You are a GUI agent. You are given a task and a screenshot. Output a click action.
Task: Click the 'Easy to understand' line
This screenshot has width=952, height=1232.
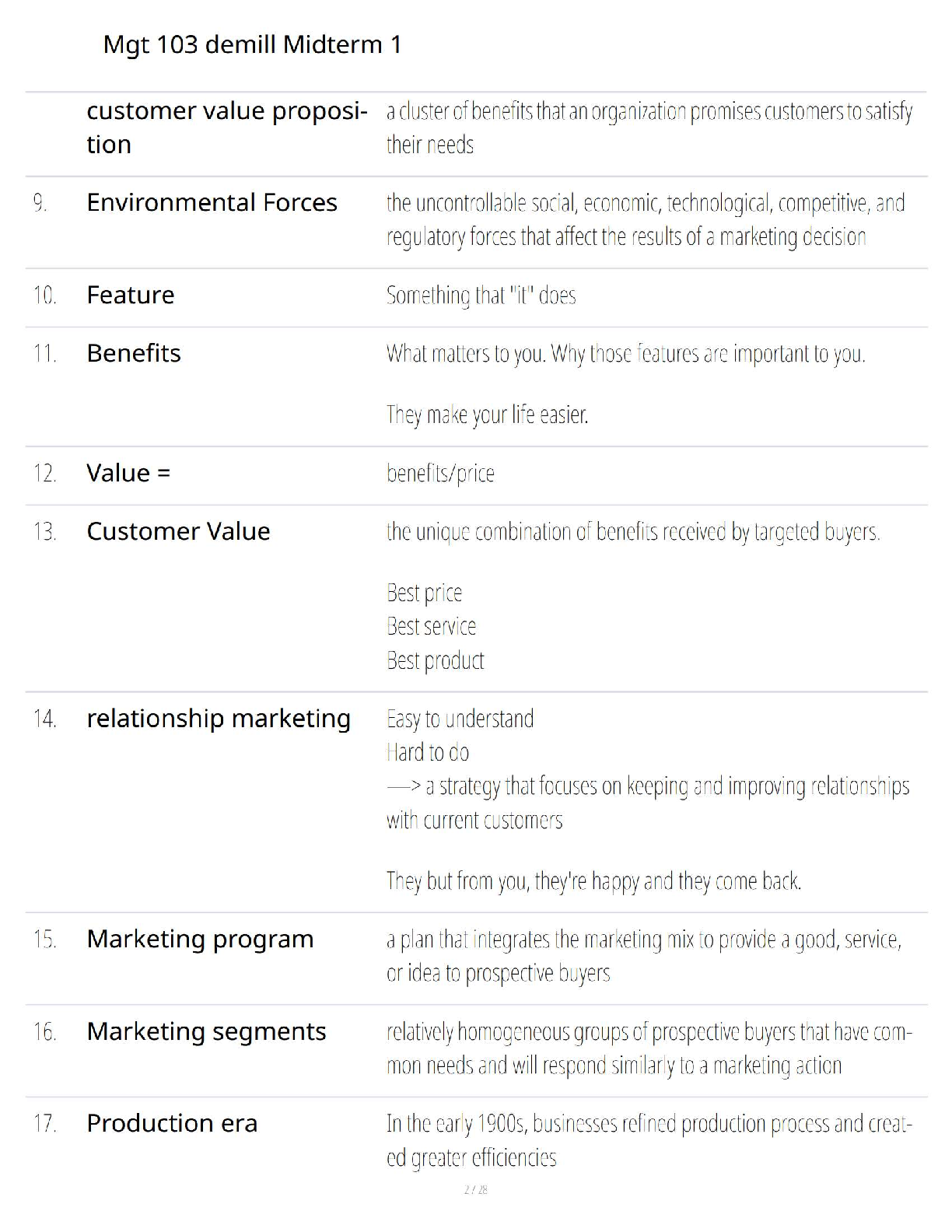pos(460,719)
